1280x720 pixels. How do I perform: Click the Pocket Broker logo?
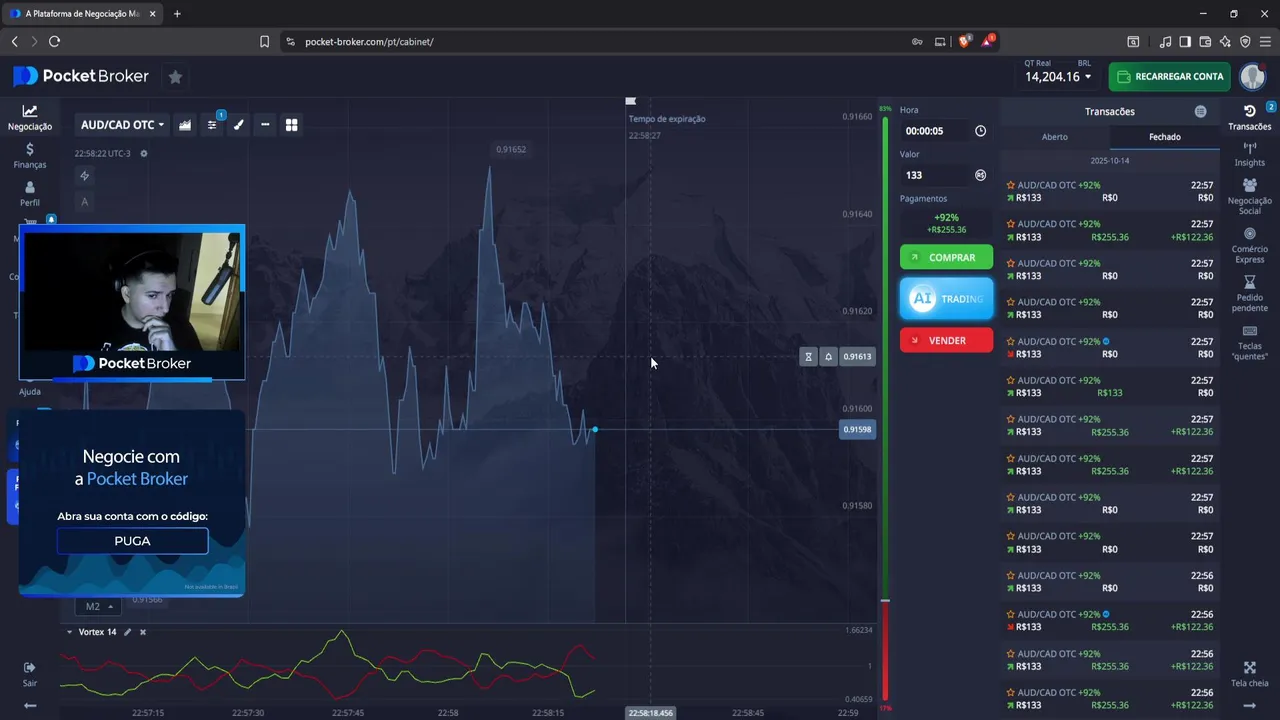81,76
